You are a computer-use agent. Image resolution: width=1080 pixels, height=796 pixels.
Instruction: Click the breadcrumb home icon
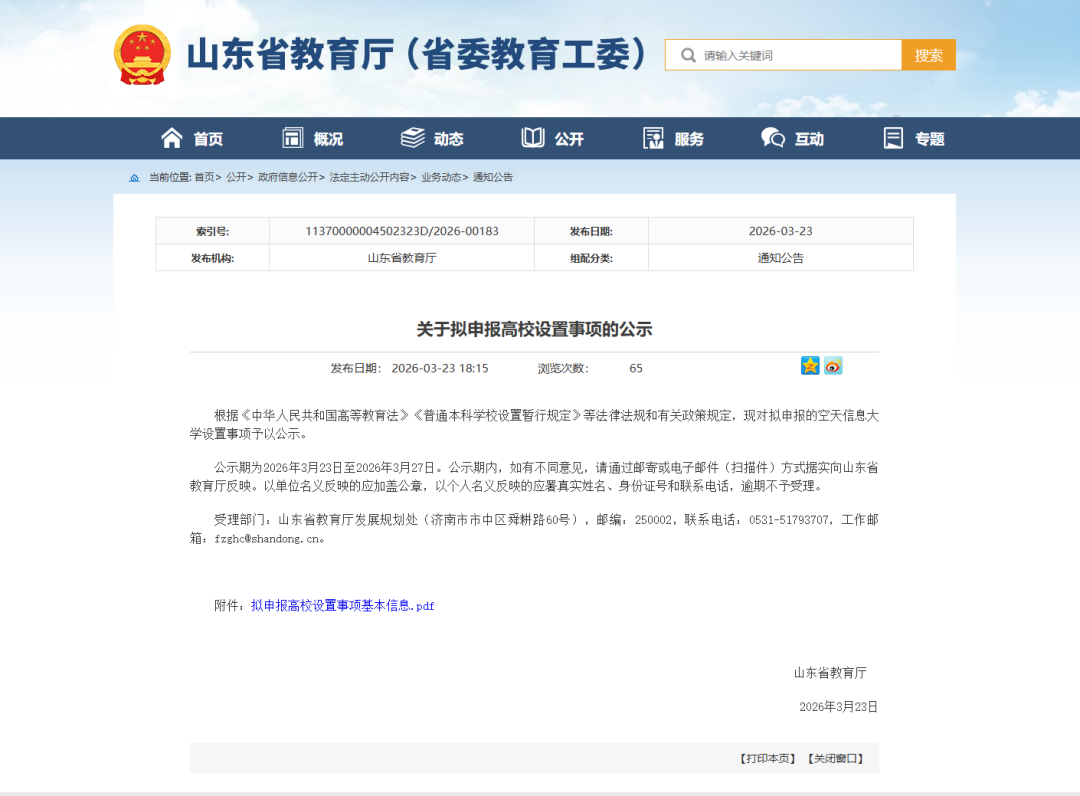[x=134, y=176]
